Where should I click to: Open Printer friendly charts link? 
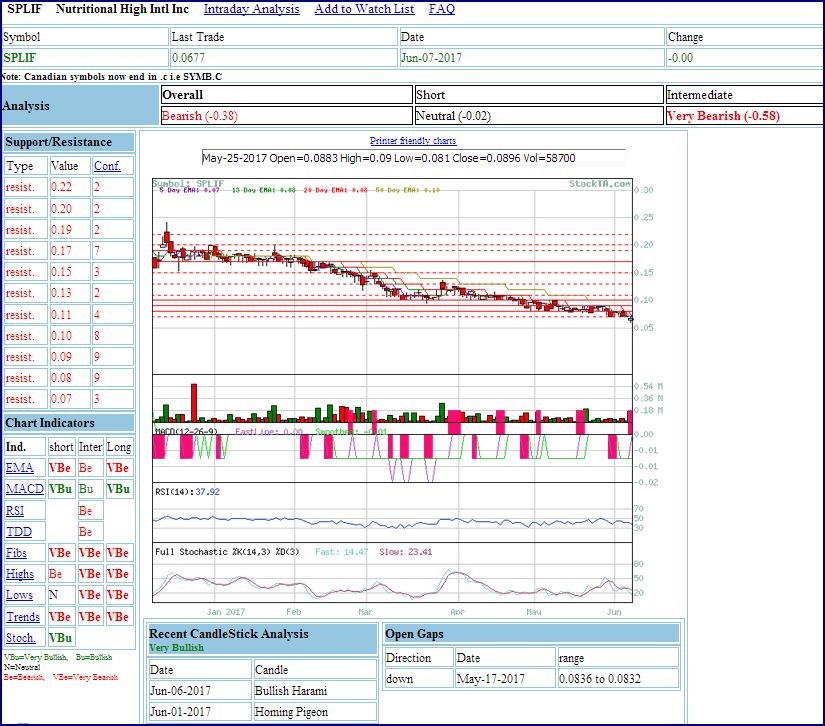click(x=413, y=141)
